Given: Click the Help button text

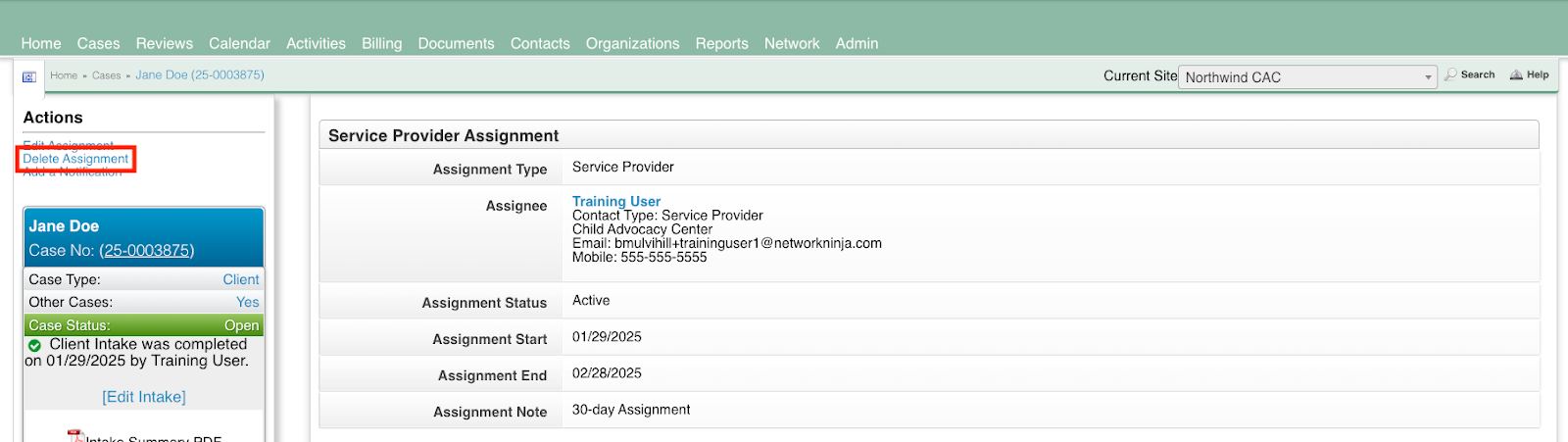Looking at the screenshot, I should pos(1538,74).
